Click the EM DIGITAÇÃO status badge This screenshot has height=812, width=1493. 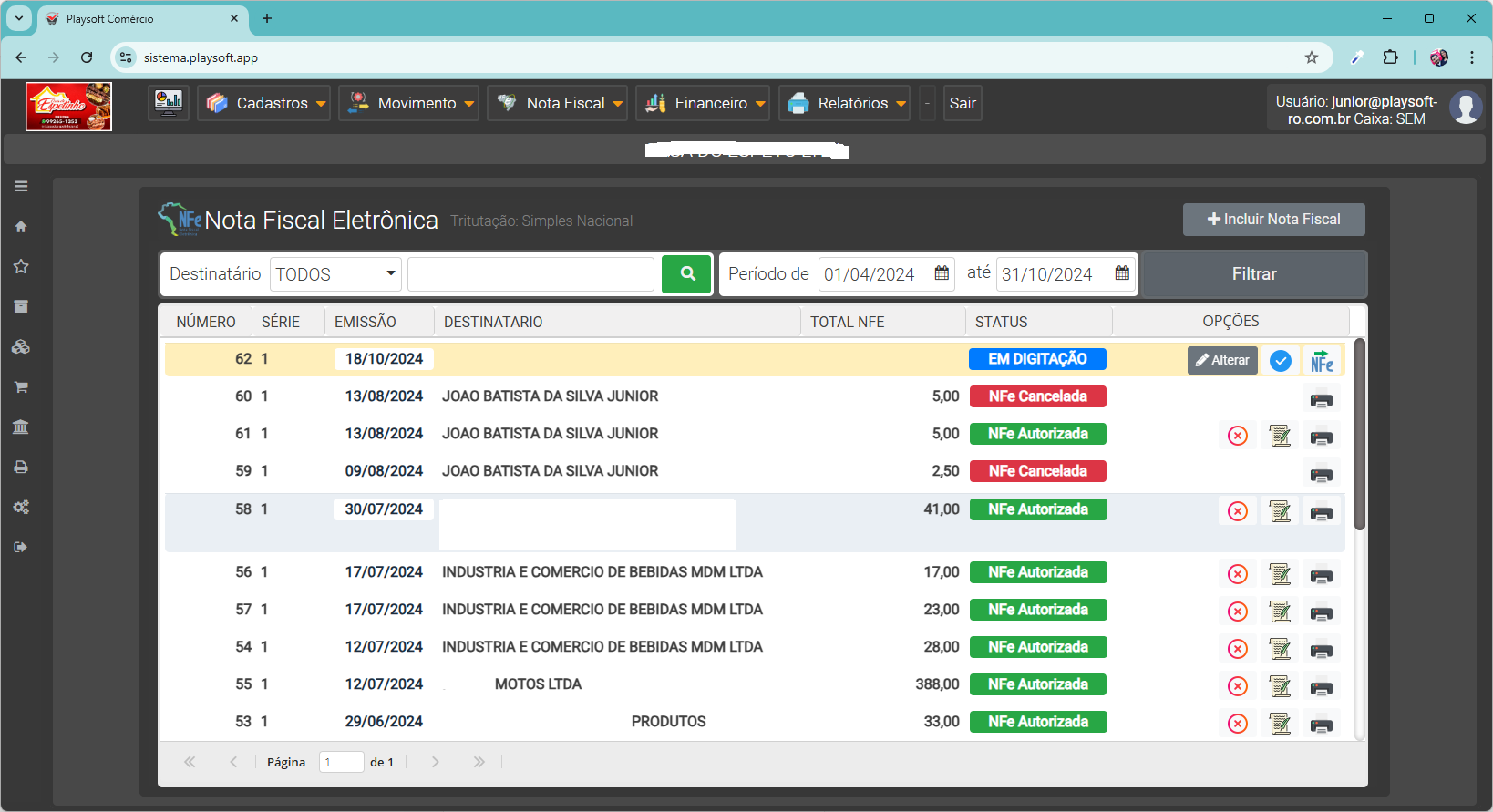coord(1037,359)
